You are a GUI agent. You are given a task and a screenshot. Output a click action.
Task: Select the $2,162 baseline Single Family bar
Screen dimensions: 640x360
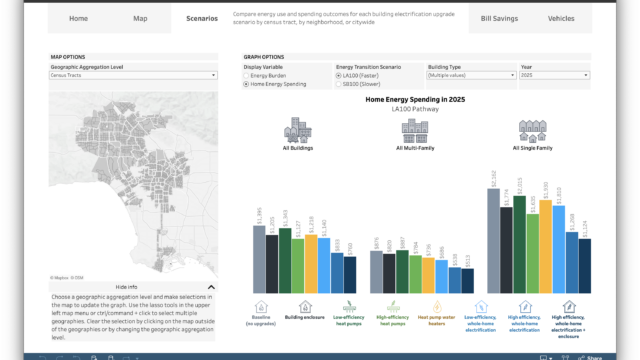click(x=493, y=241)
